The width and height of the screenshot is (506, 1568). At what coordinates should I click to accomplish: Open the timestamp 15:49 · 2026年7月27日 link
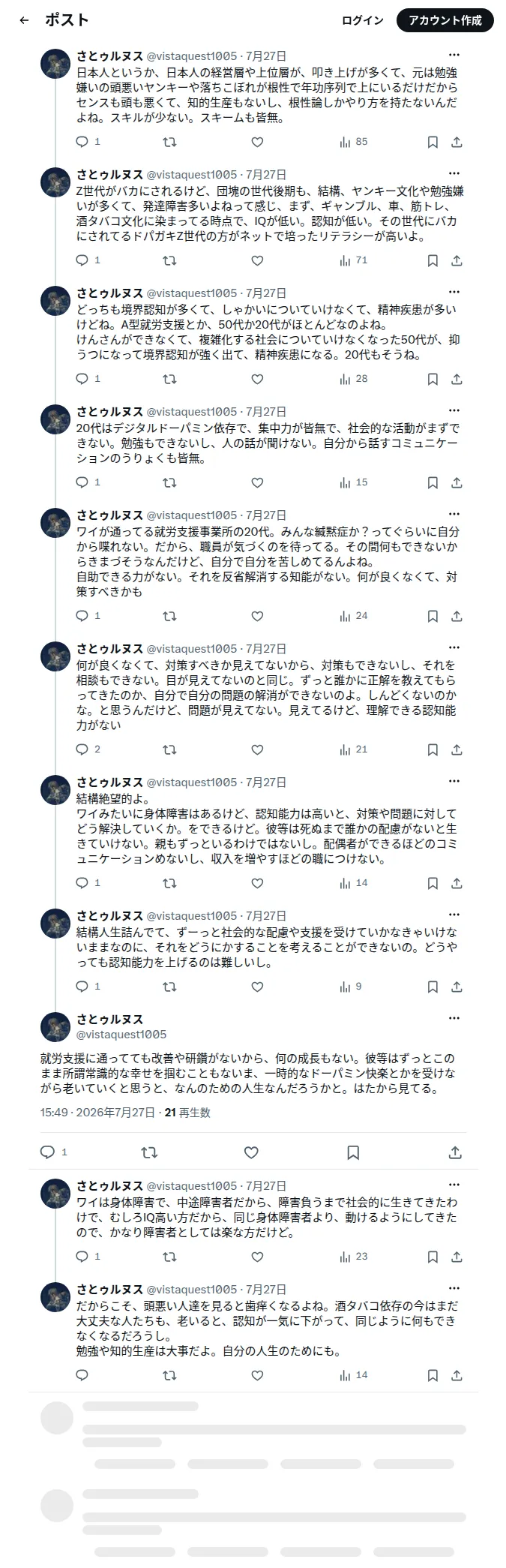pos(98,1113)
